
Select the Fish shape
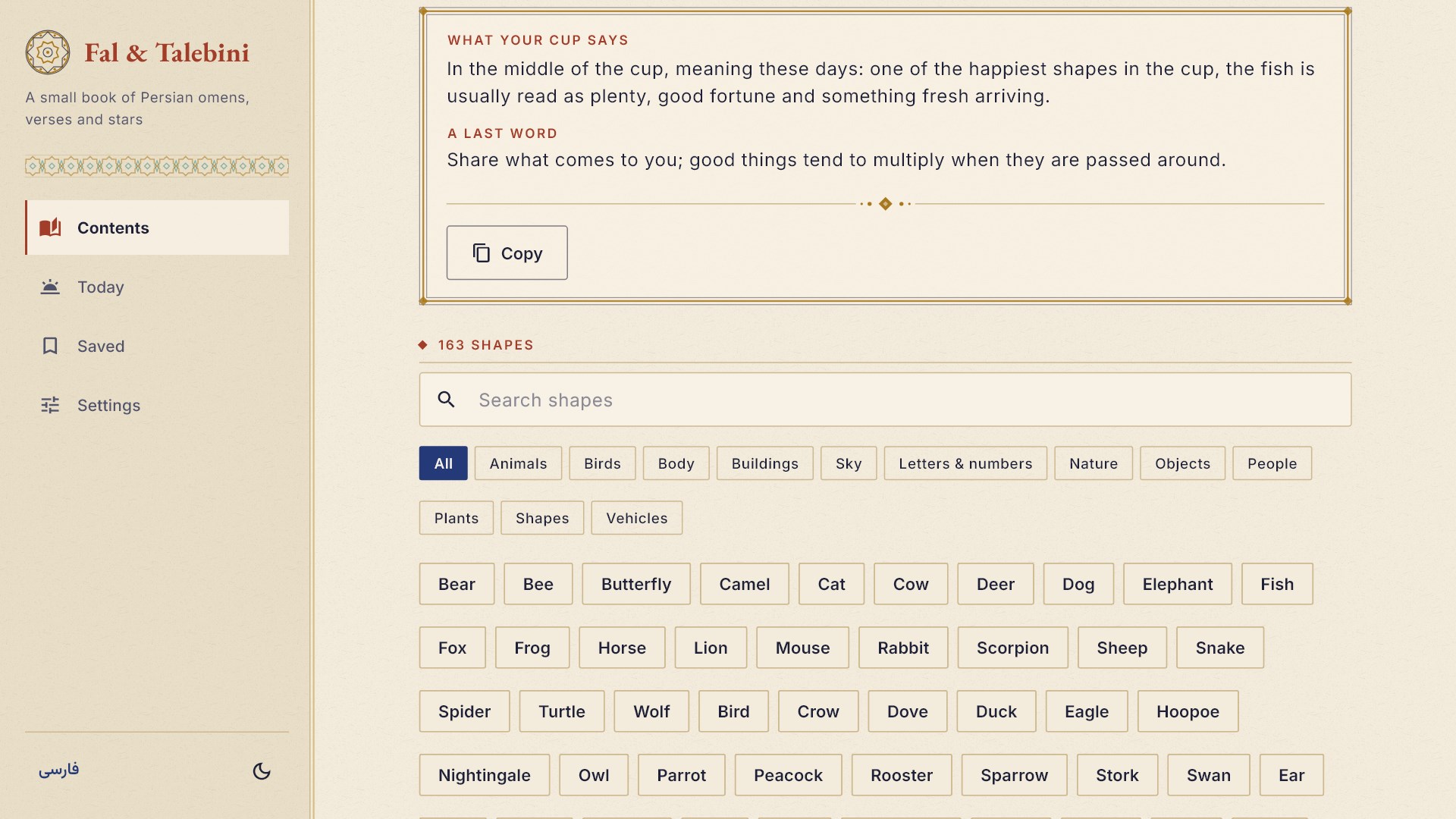[x=1277, y=584]
